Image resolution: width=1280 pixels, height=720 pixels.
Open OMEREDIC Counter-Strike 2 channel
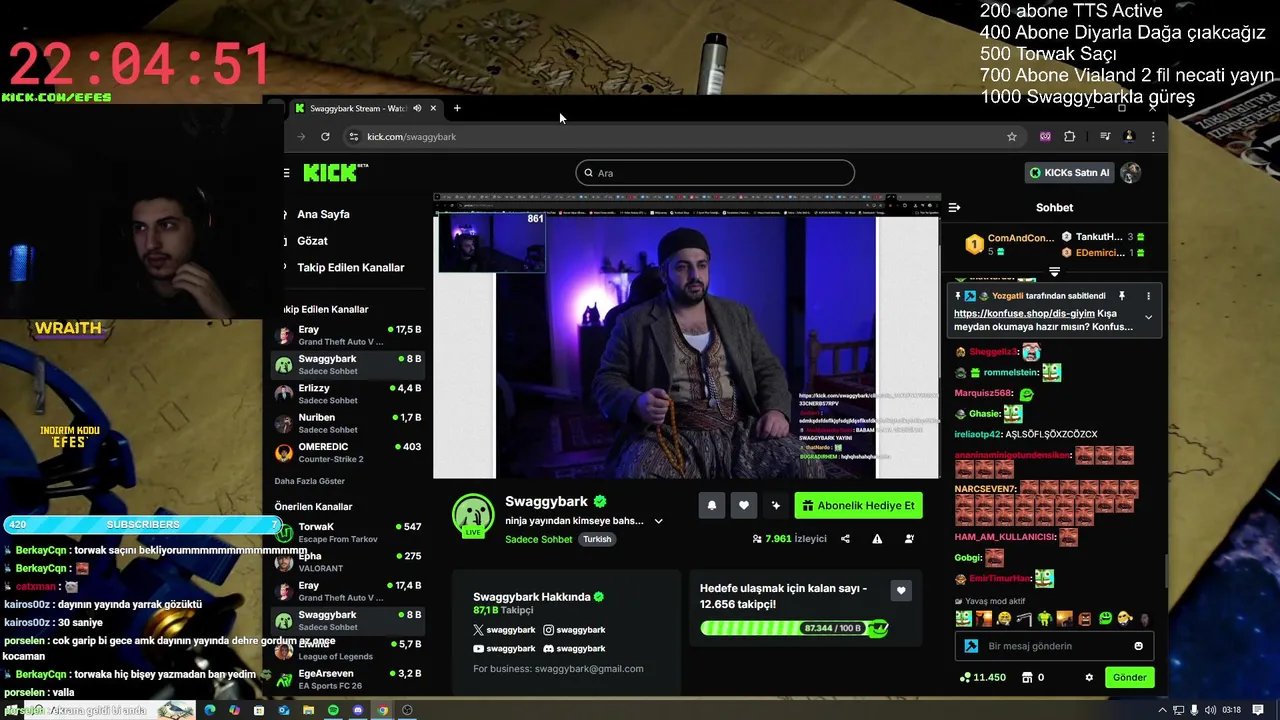[348, 452]
